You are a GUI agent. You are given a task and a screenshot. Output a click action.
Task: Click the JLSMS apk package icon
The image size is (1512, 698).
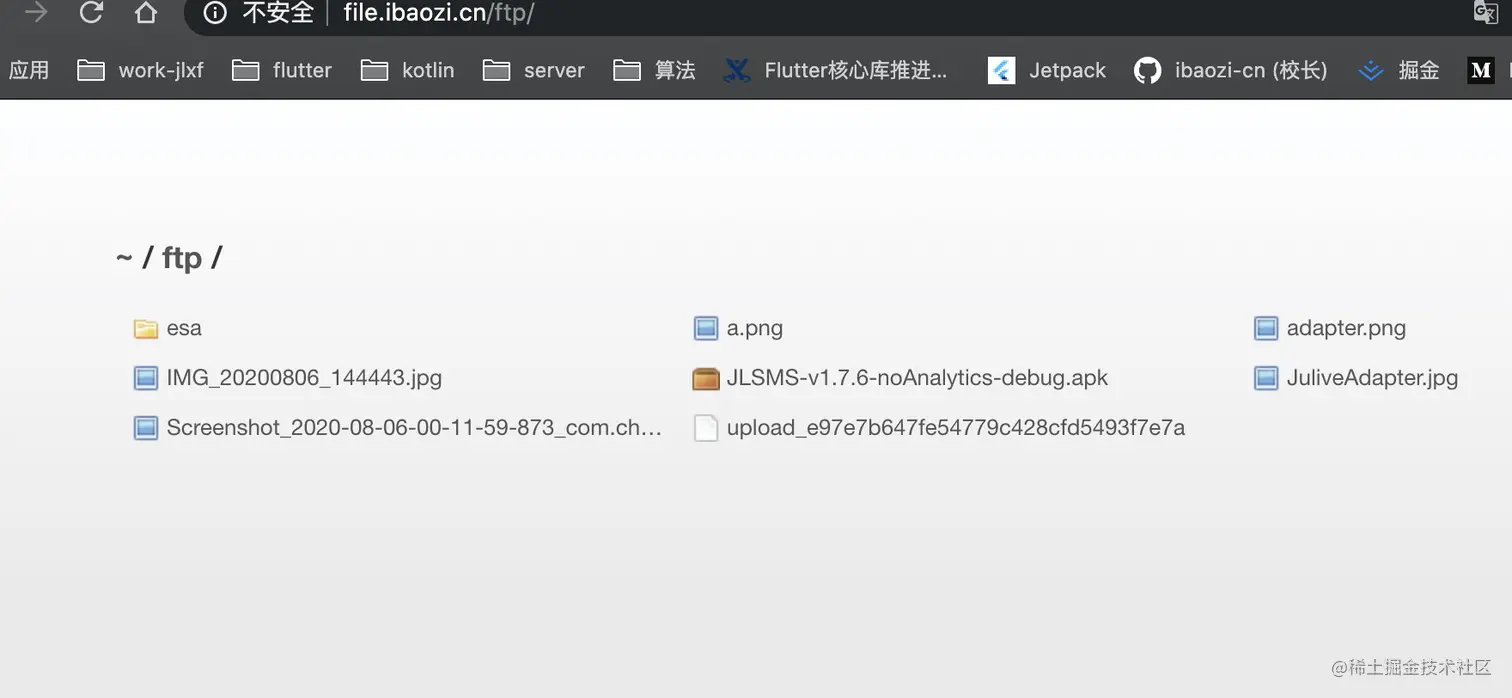click(x=706, y=379)
